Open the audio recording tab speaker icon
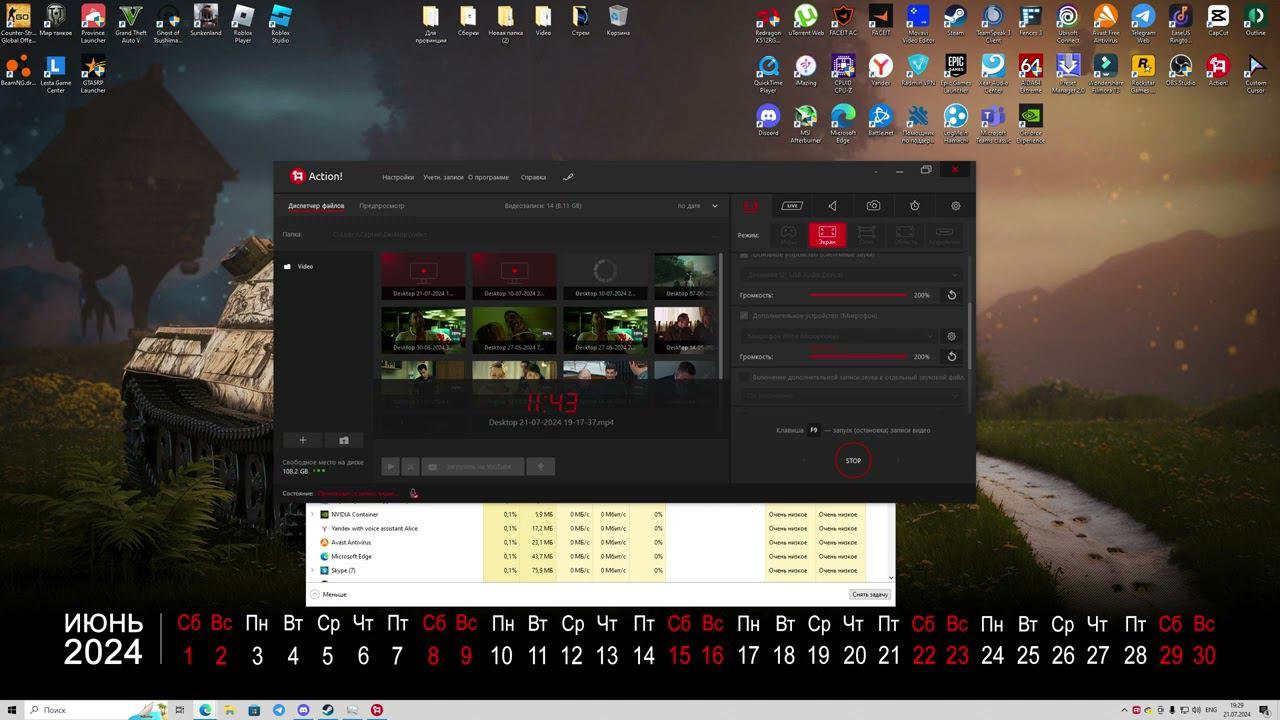Image resolution: width=1280 pixels, height=720 pixels. coord(832,206)
